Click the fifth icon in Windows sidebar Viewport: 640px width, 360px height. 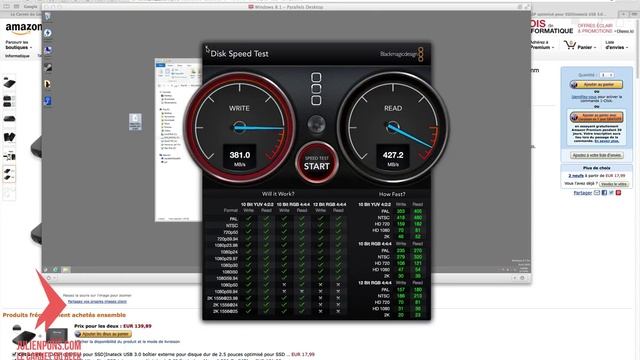click(48, 84)
